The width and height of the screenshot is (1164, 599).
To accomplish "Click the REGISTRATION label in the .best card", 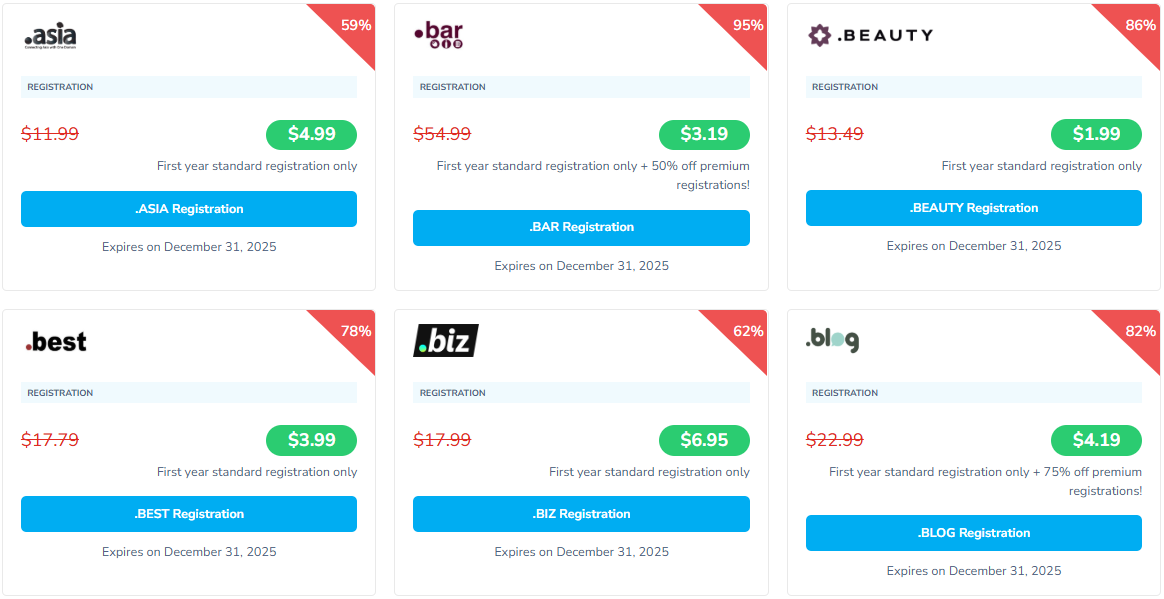I will (60, 393).
